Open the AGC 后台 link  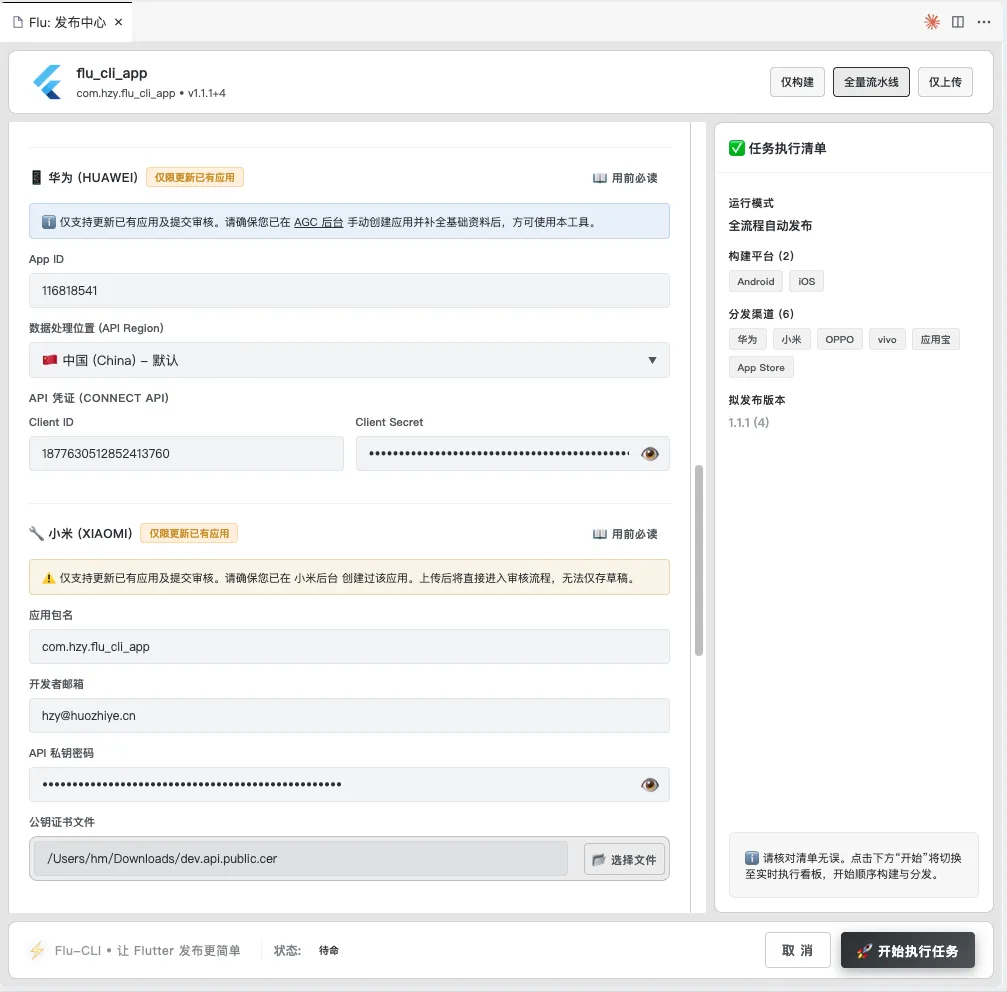pos(319,222)
